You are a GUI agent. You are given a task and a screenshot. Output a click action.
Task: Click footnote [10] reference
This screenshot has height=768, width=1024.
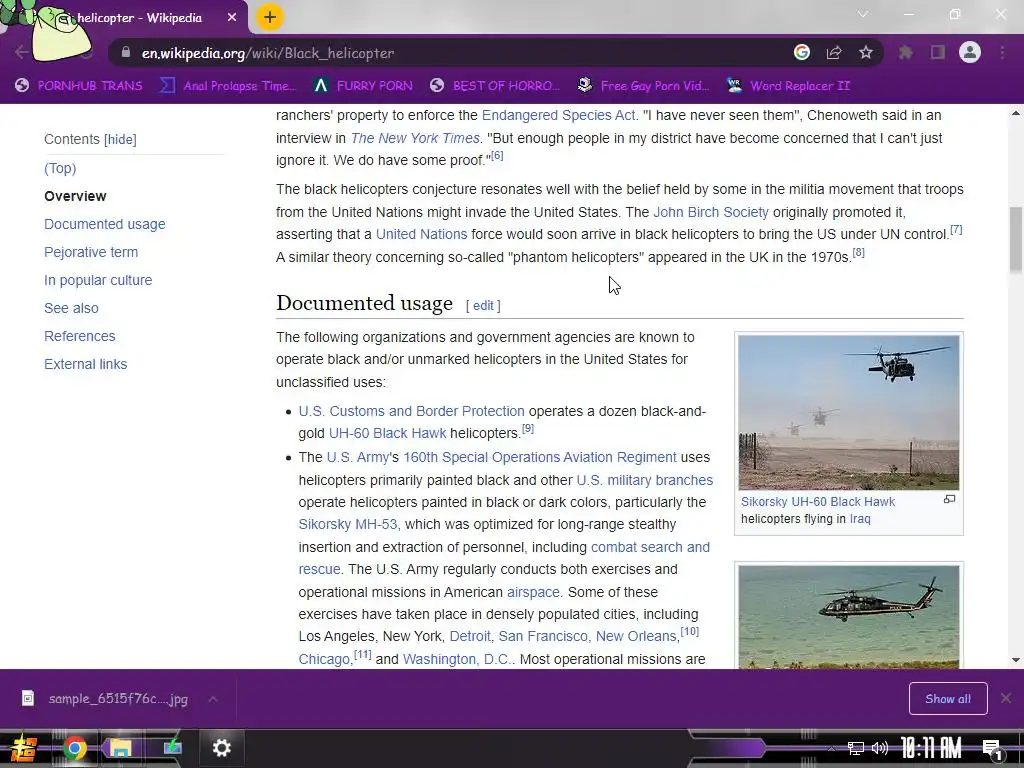click(x=690, y=632)
